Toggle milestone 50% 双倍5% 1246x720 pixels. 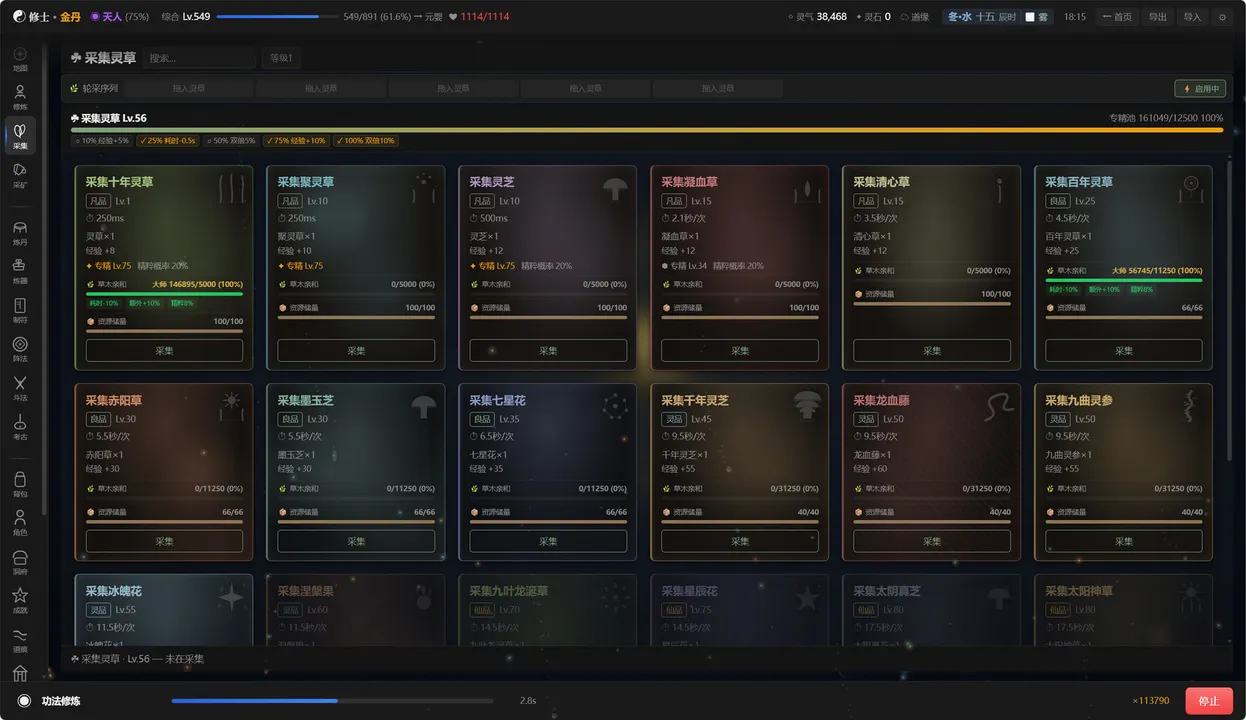pos(231,141)
